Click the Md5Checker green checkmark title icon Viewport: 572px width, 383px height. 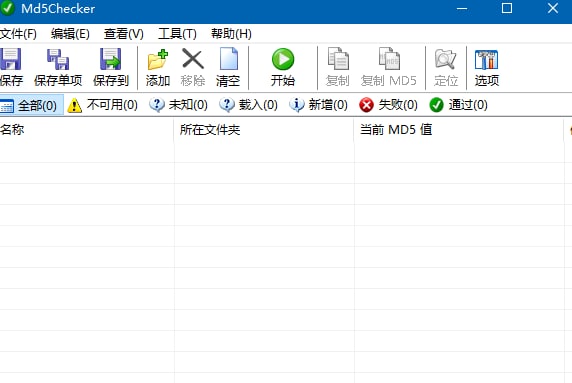tap(7, 8)
